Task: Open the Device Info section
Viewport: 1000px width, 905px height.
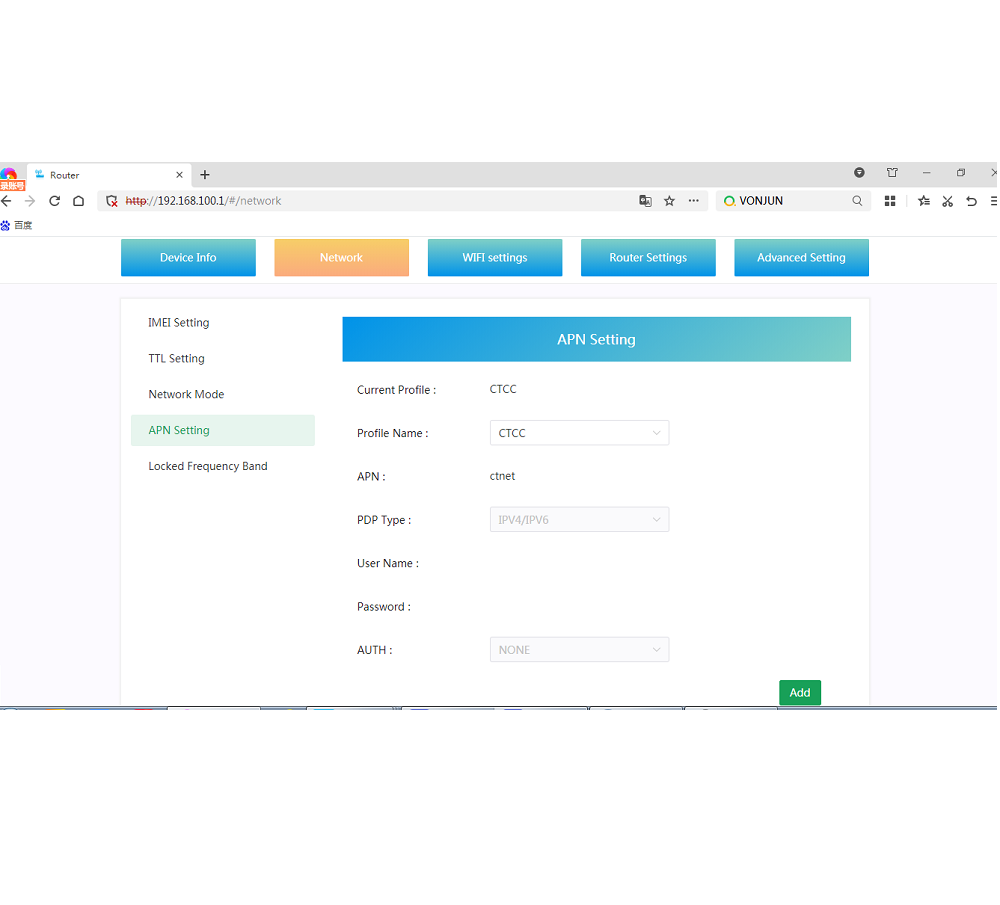Action: 188,258
